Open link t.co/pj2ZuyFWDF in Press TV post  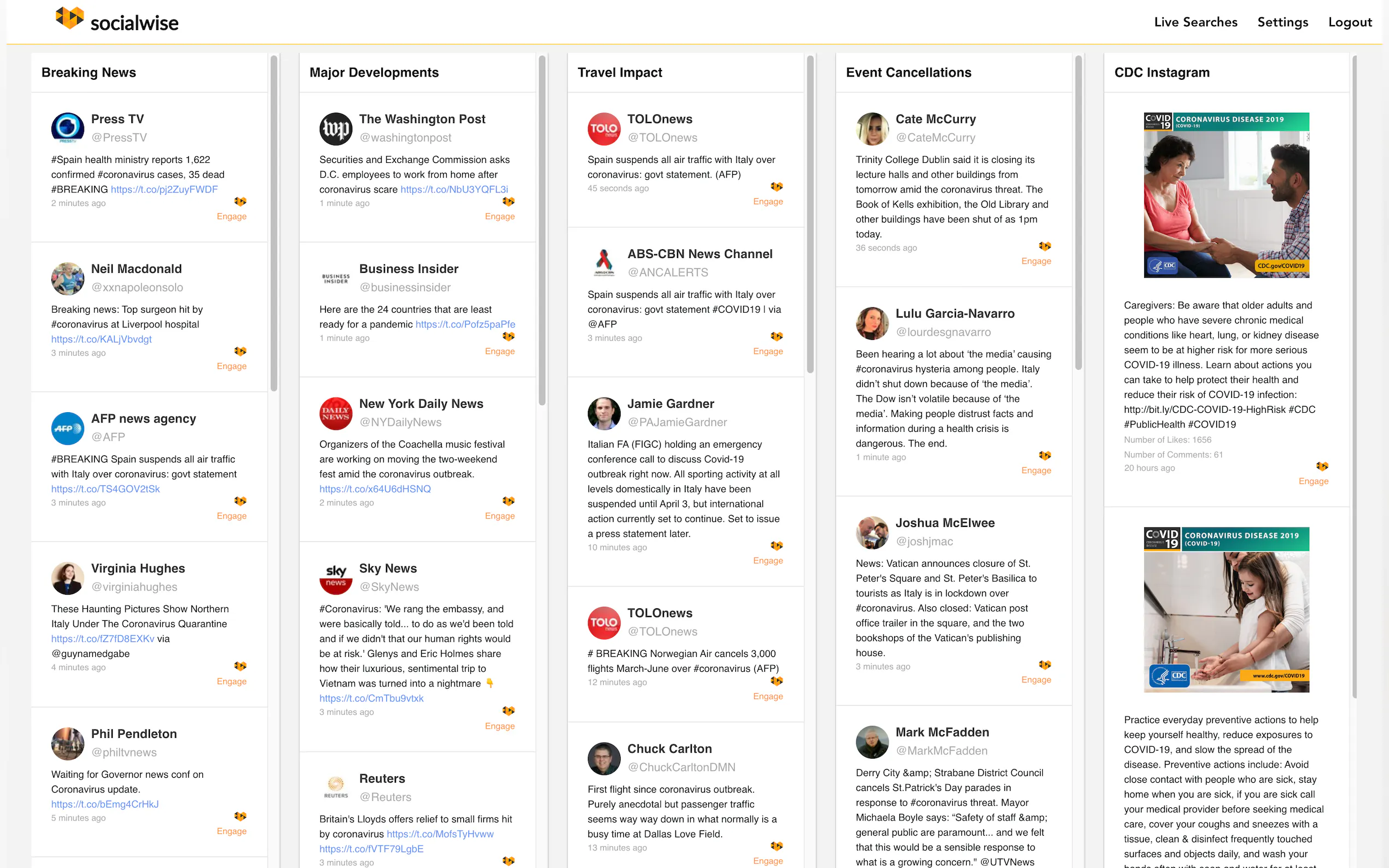pos(164,190)
